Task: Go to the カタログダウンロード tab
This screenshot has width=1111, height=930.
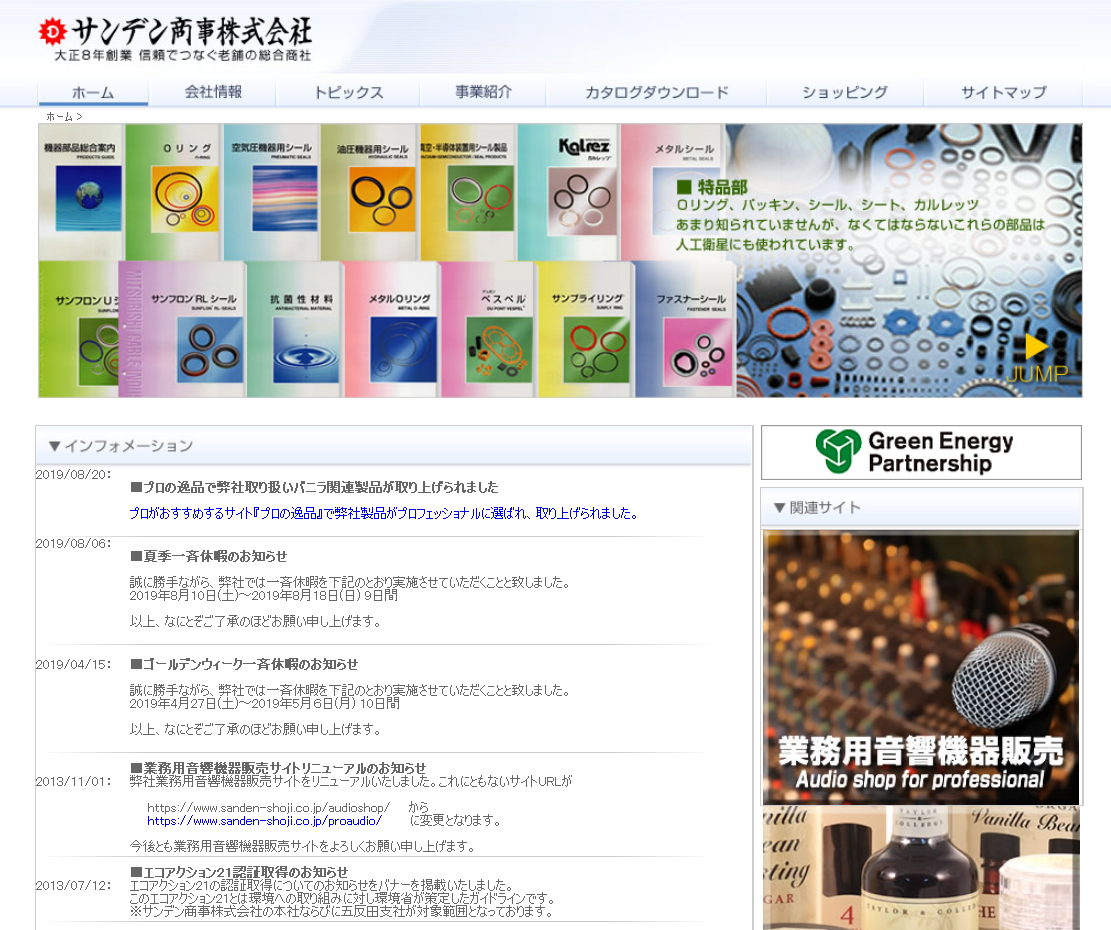Action: (656, 92)
